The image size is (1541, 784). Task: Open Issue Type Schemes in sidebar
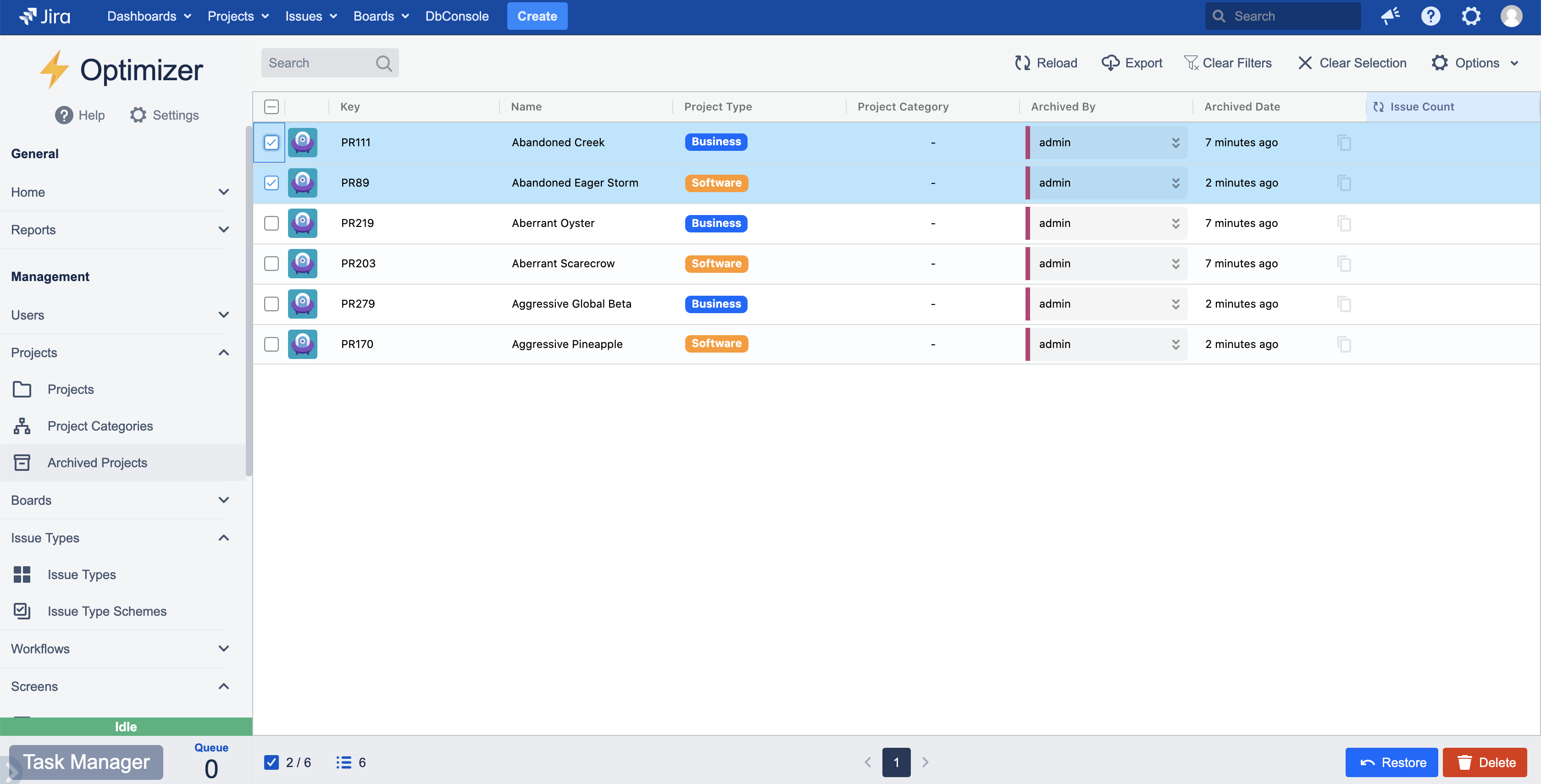106,611
